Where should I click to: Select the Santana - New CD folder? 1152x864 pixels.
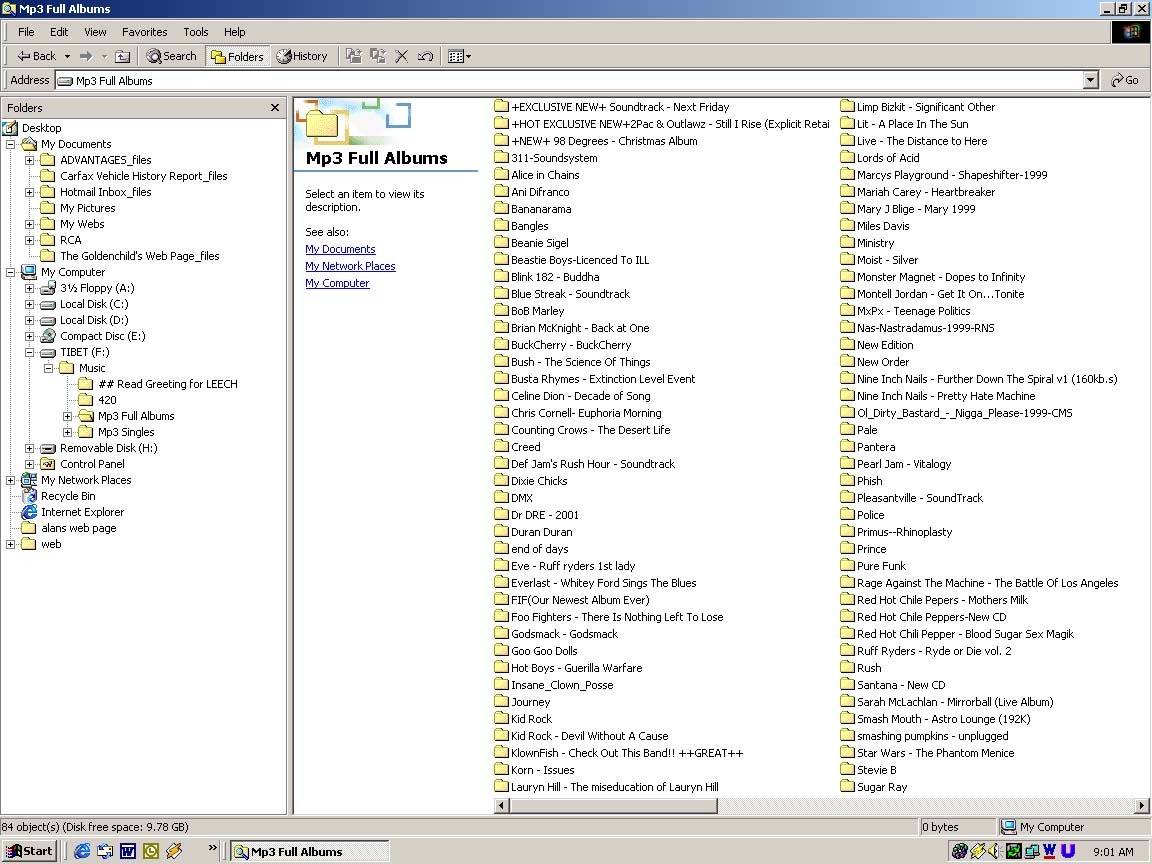point(901,685)
